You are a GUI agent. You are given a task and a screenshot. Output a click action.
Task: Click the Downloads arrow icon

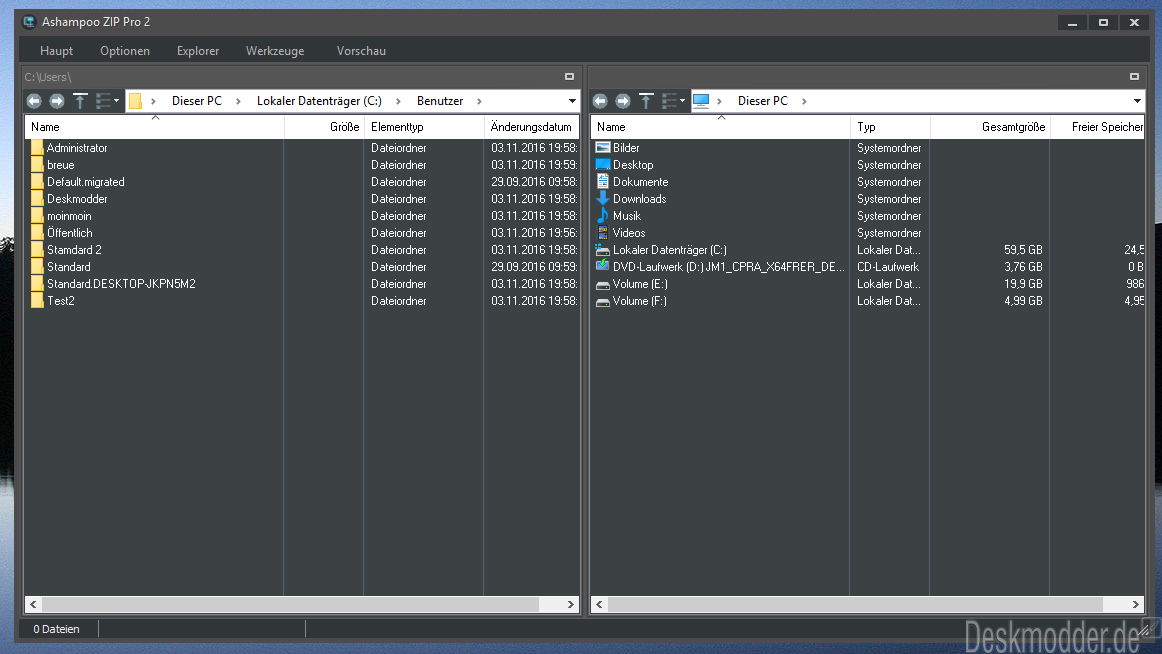pos(602,199)
